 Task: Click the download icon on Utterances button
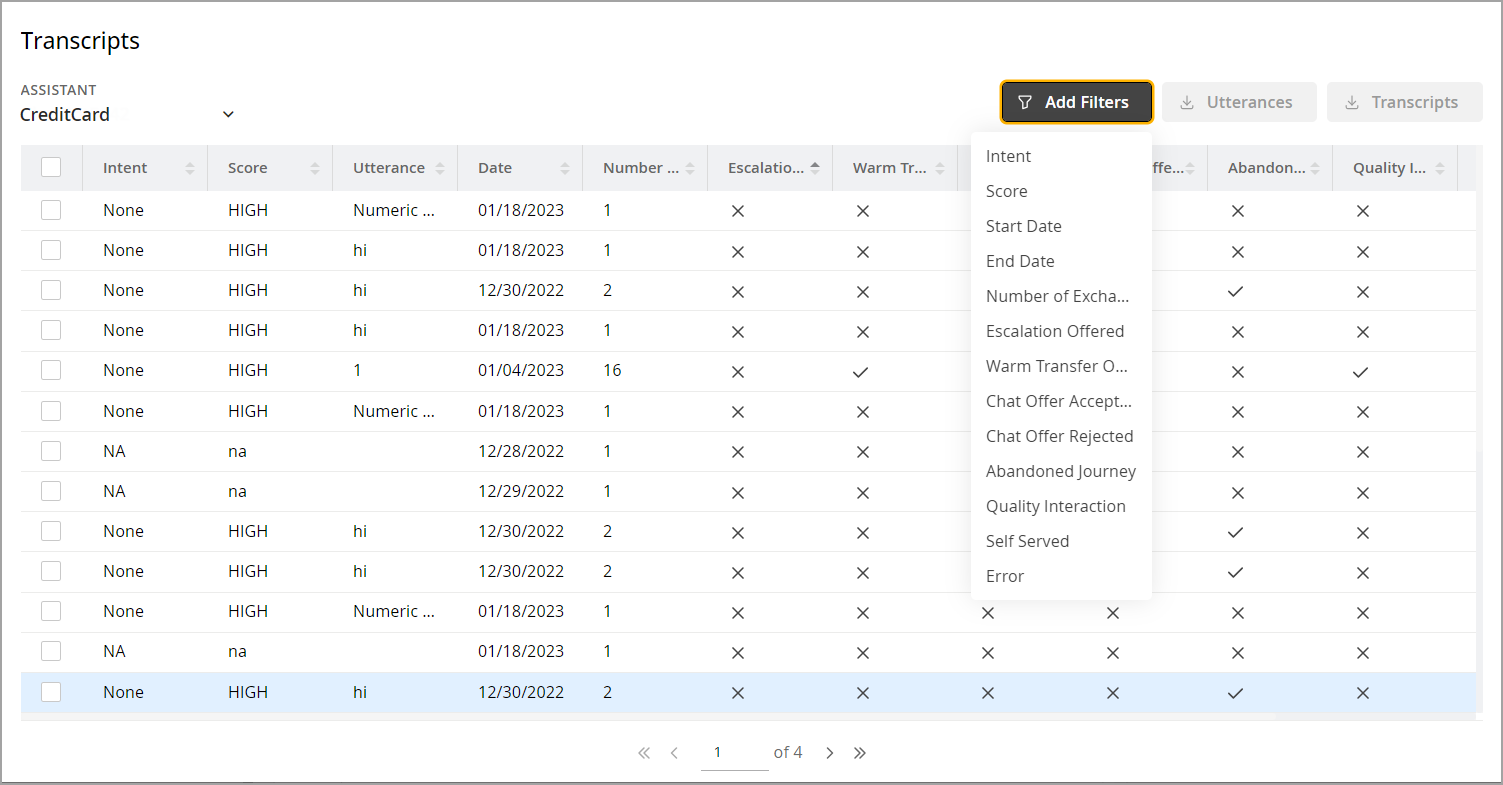click(x=1188, y=101)
